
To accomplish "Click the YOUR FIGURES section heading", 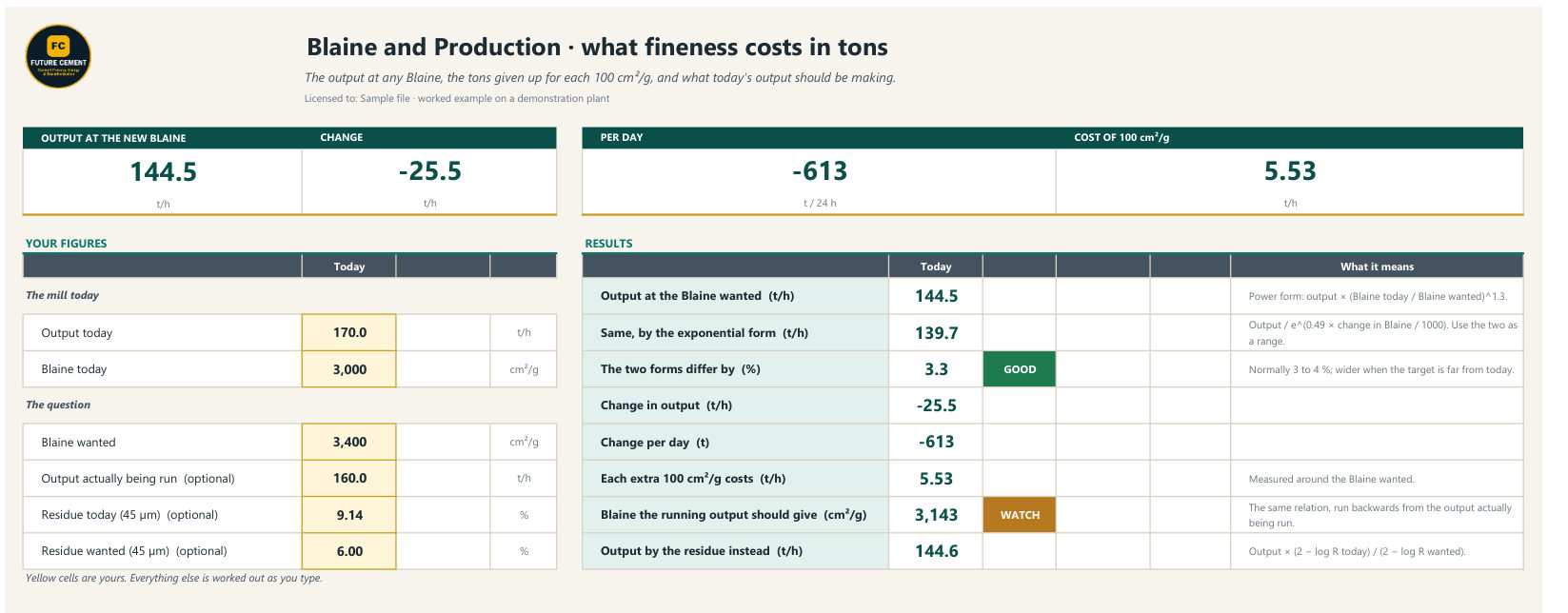I will pyautogui.click(x=66, y=244).
